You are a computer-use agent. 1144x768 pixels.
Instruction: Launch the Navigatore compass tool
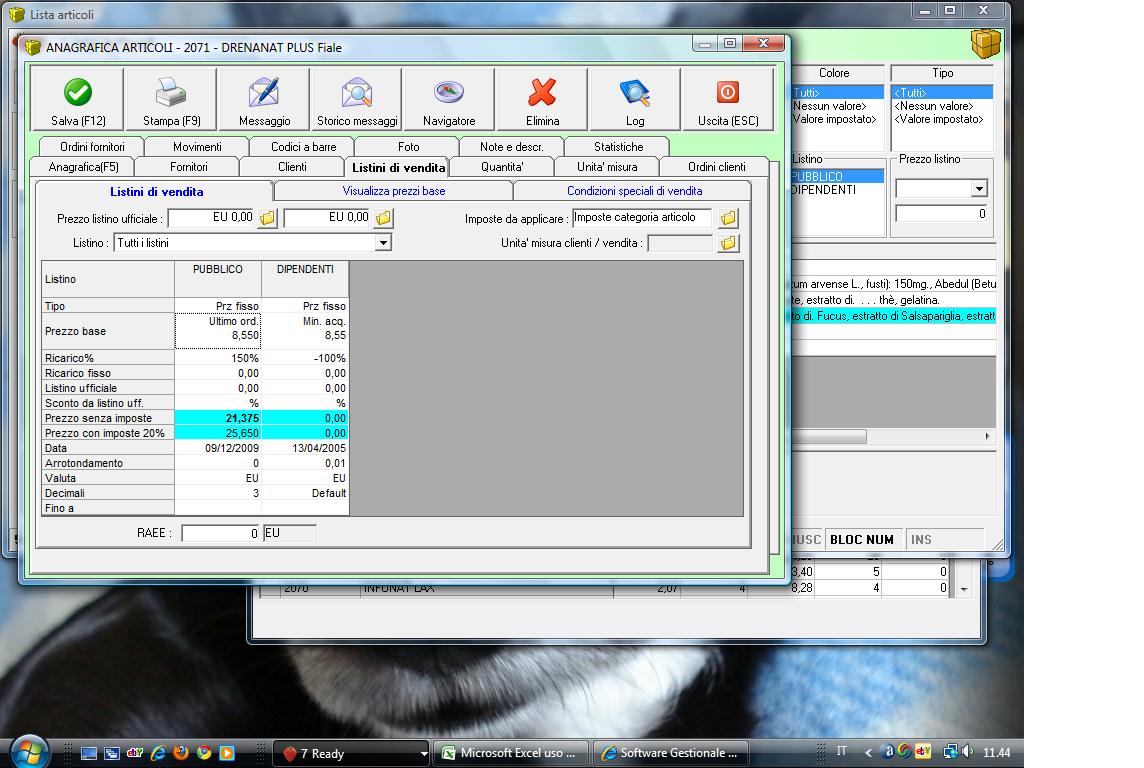point(449,100)
